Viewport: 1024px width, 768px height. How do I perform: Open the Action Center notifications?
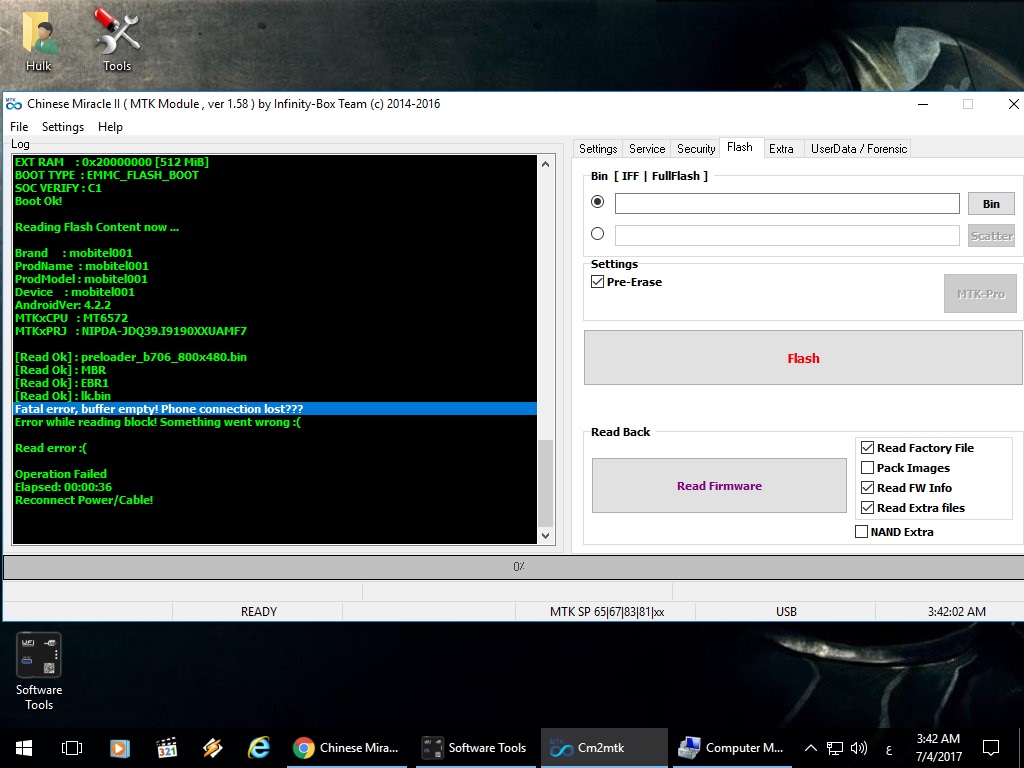pos(991,748)
